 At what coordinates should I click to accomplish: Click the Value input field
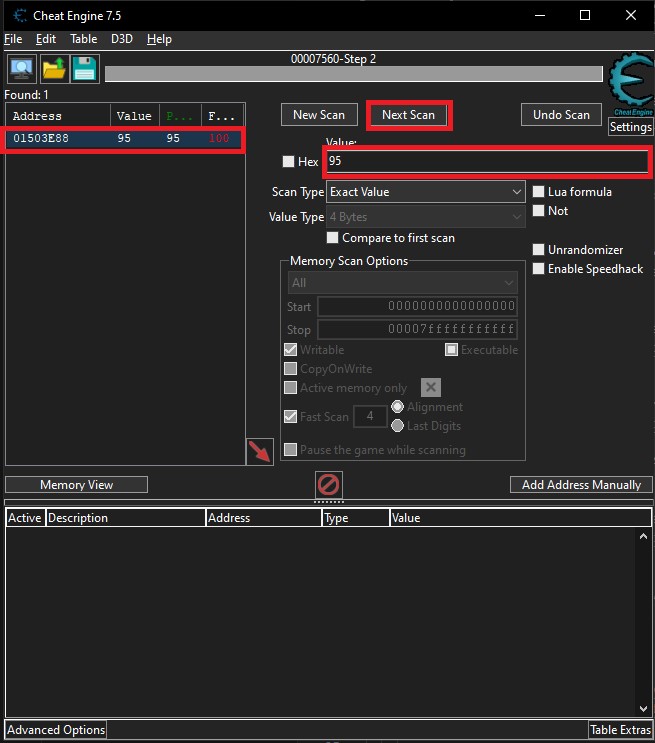point(486,162)
